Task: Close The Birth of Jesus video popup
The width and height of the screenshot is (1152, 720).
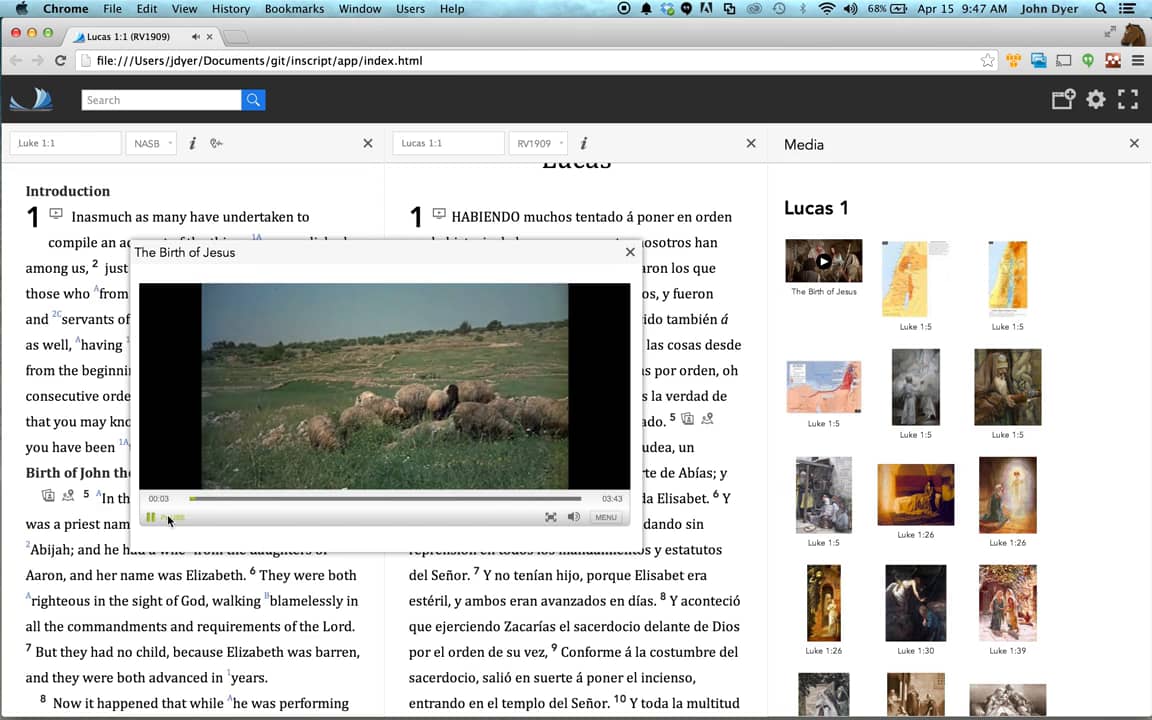Action: tap(630, 252)
